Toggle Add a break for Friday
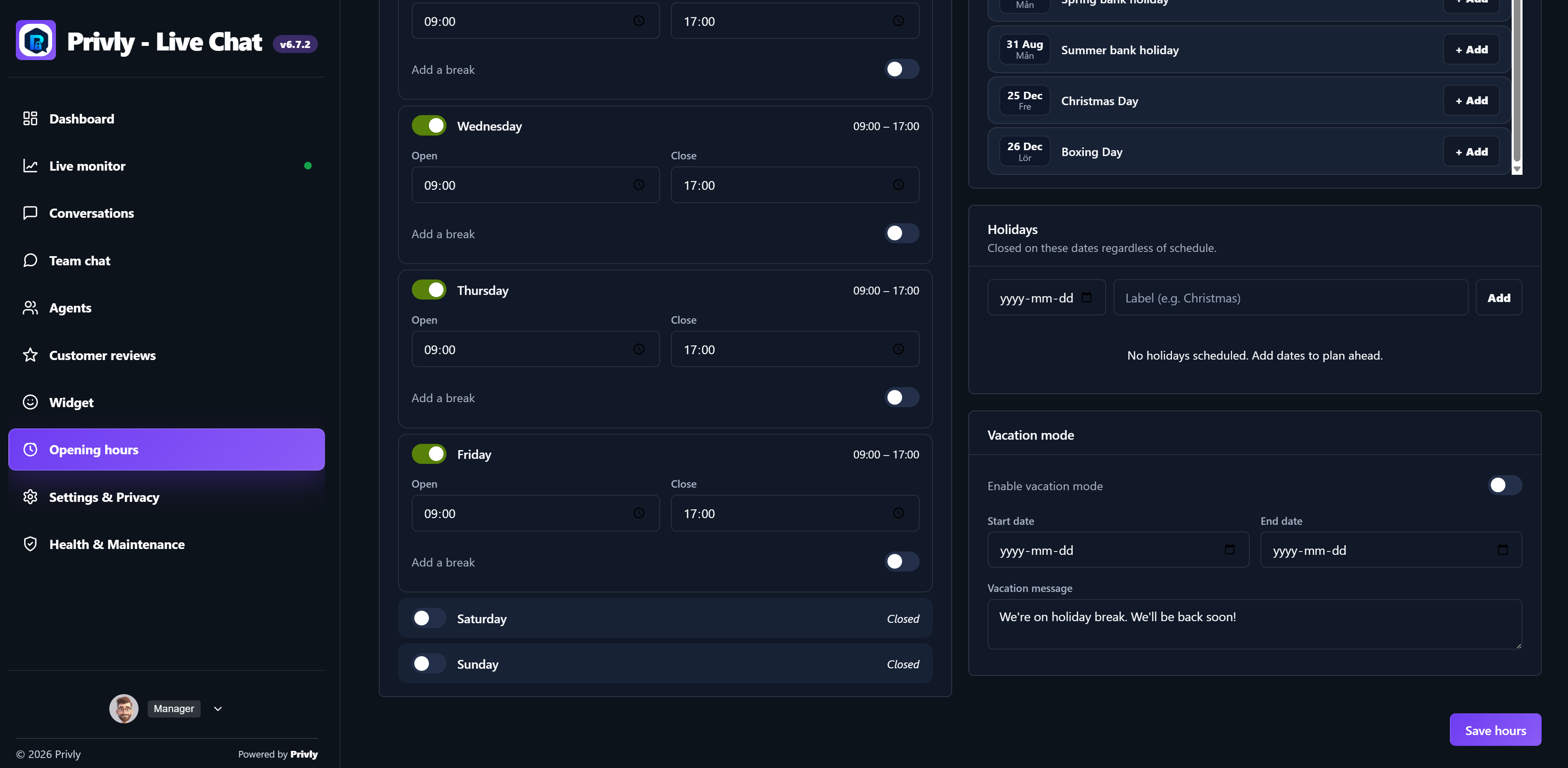1568x768 pixels. click(x=902, y=562)
